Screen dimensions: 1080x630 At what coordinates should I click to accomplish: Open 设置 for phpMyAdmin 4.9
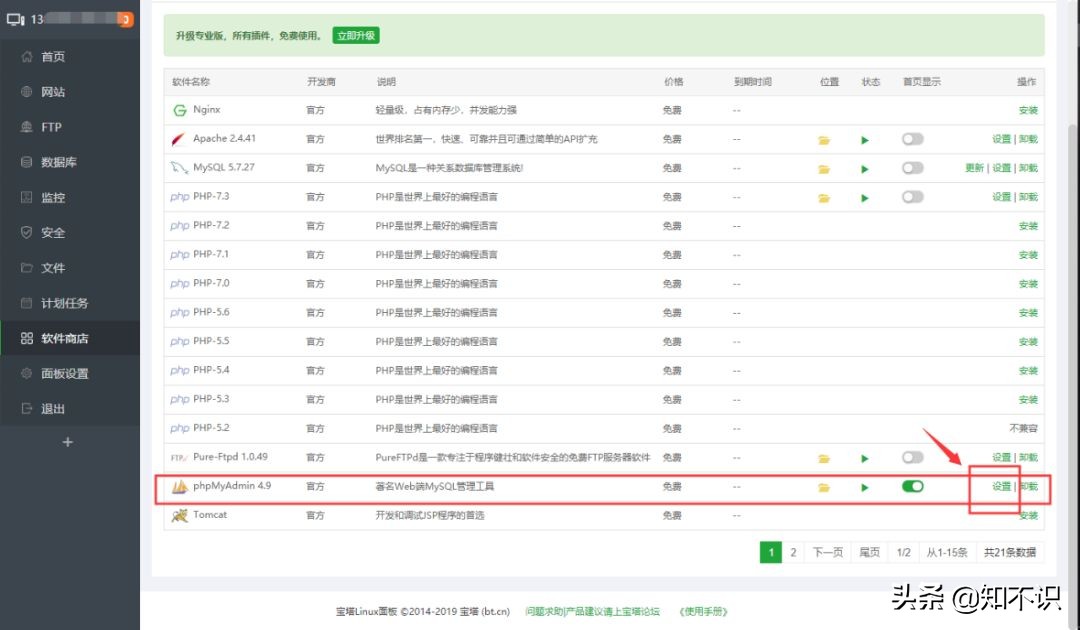tap(1001, 487)
